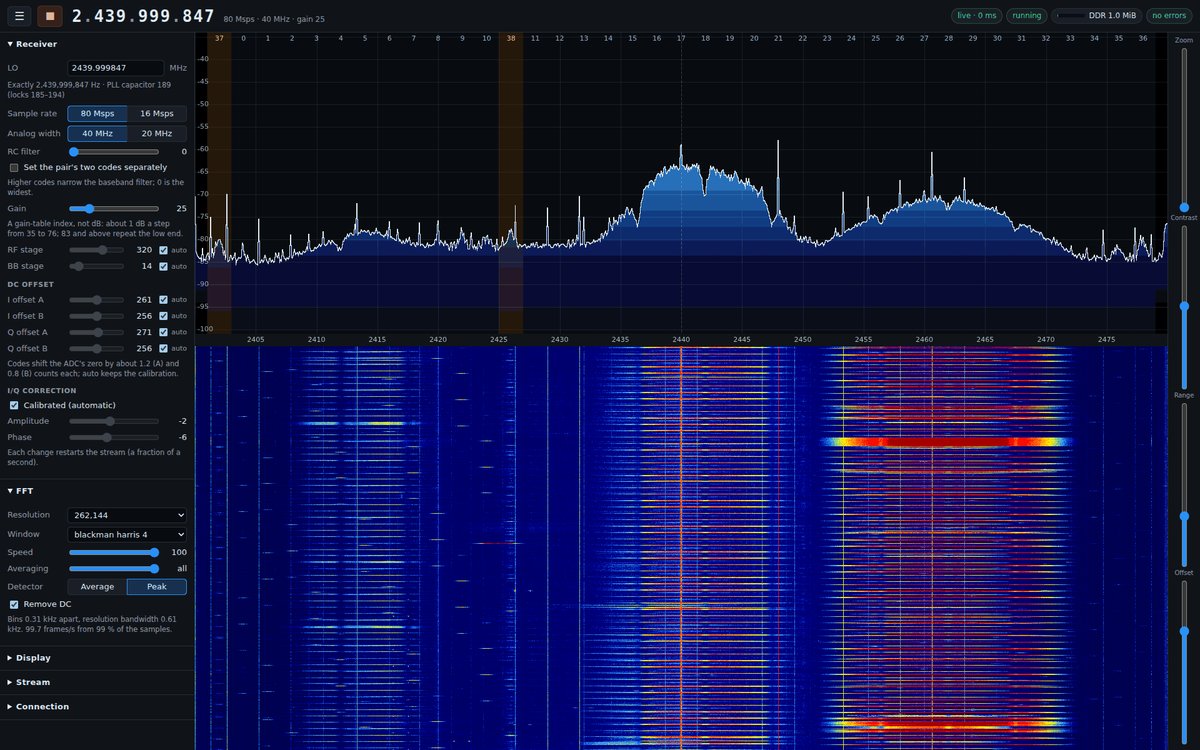Toggle auto for Q offset B
This screenshot has height=750, width=1200.
[163, 348]
